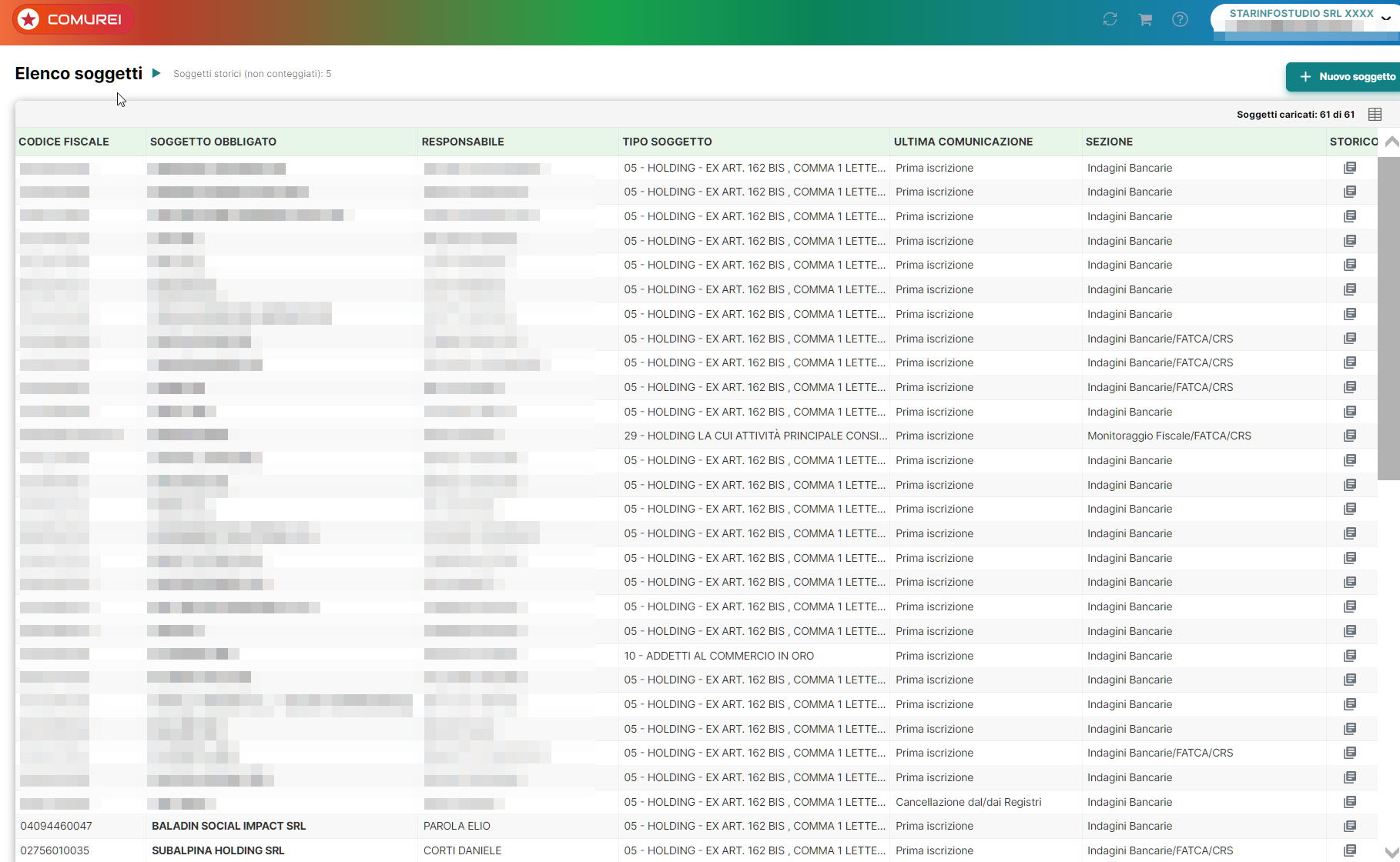Viewport: 1400px width, 862px height.
Task: Click the table scrollbar down arrow
Action: tap(1392, 851)
